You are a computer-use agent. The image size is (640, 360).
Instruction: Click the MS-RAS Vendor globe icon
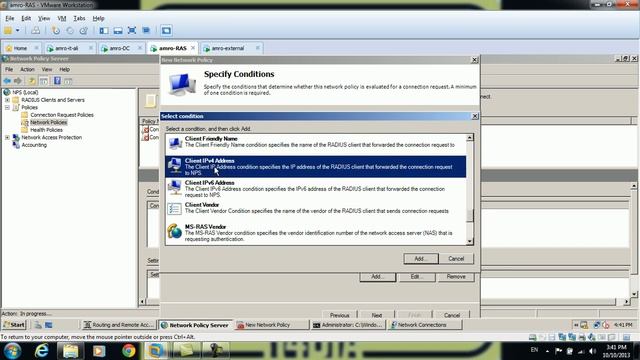pyautogui.click(x=175, y=231)
